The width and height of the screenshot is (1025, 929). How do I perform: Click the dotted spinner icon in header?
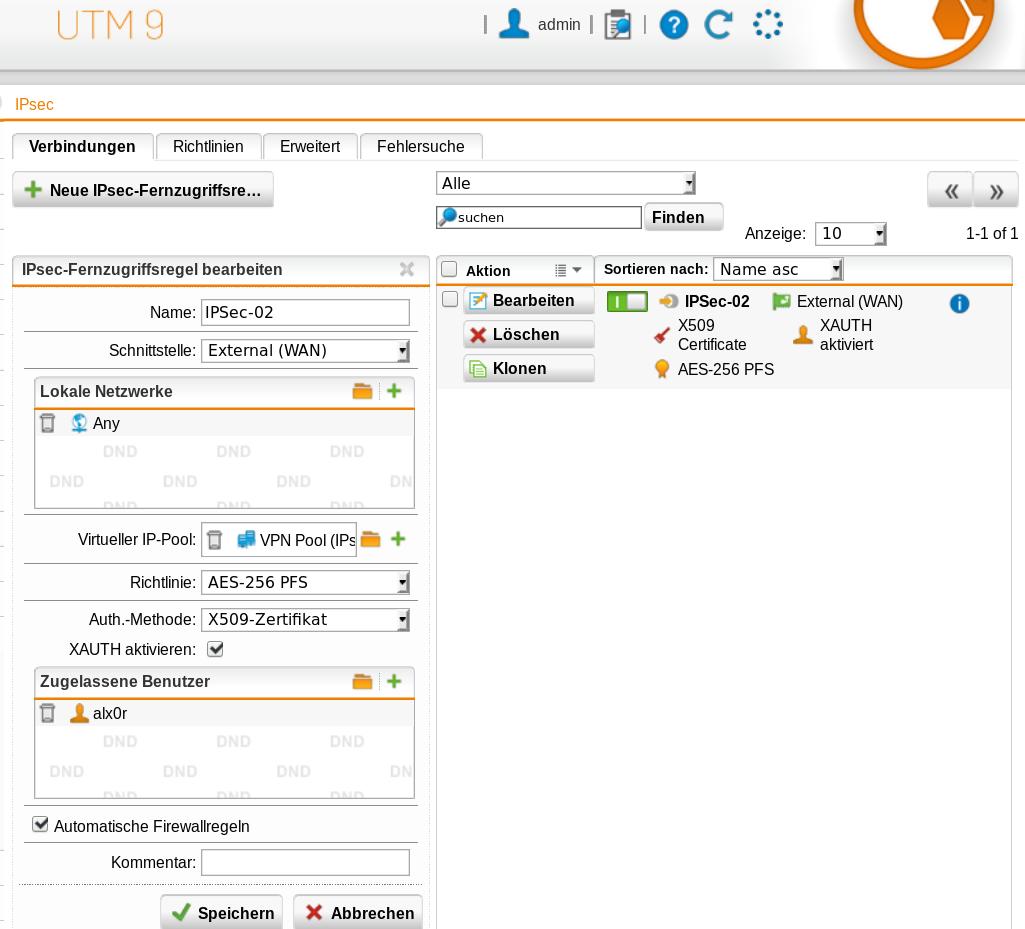coord(767,25)
